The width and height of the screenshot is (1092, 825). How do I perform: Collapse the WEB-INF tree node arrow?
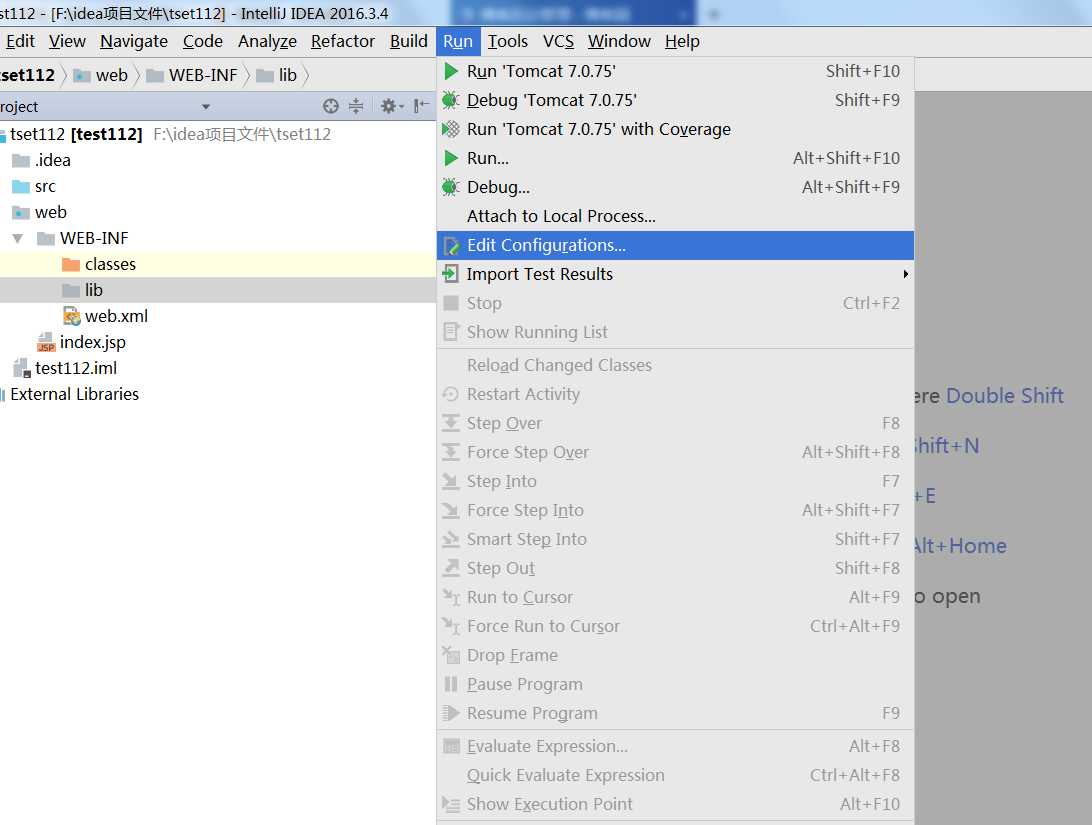click(x=18, y=239)
